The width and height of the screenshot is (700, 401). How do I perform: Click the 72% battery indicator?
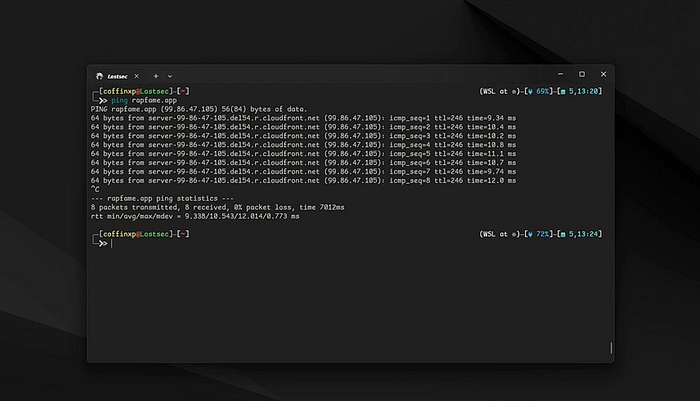(539, 234)
